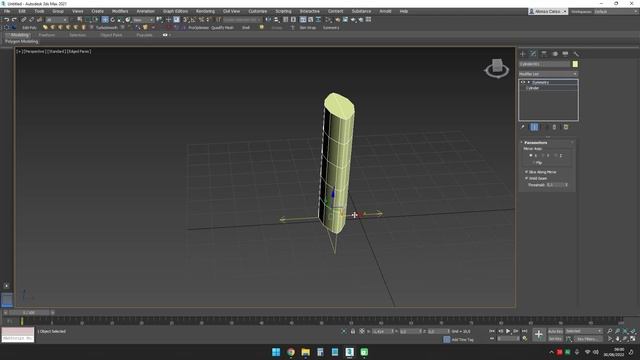Open the Hierarchy panel tab
Screen dimensions: 640x360
[544, 53]
